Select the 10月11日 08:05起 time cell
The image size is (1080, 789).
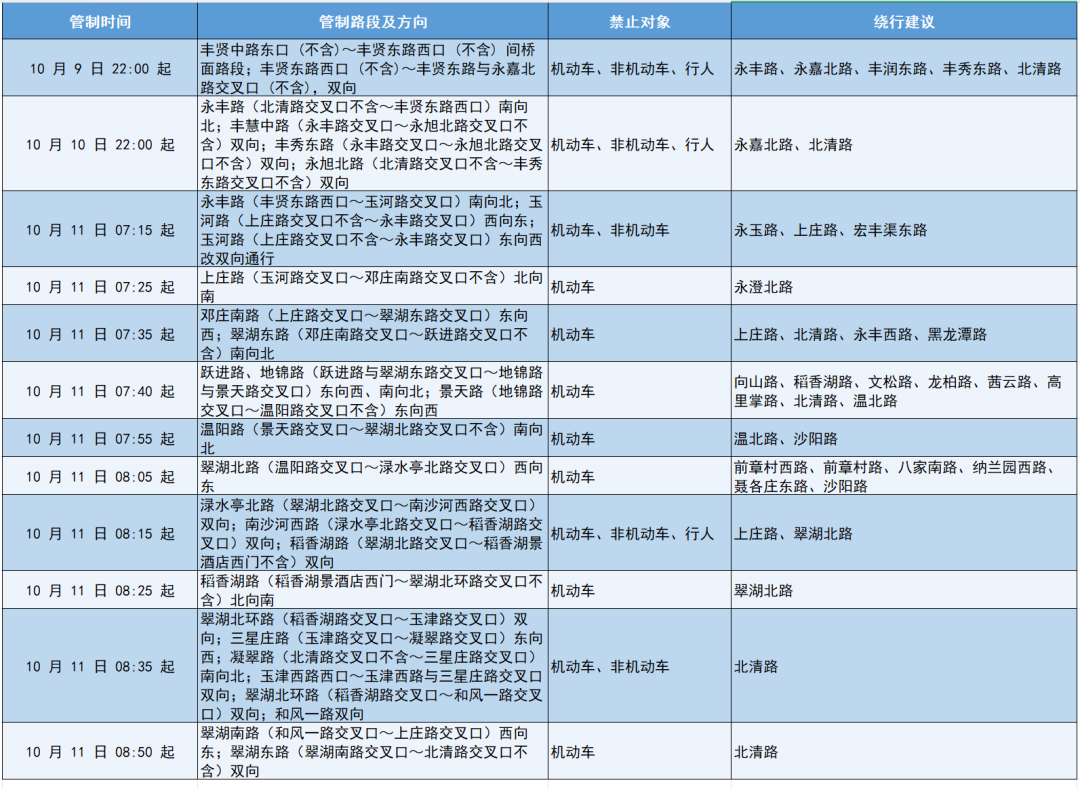[100, 476]
